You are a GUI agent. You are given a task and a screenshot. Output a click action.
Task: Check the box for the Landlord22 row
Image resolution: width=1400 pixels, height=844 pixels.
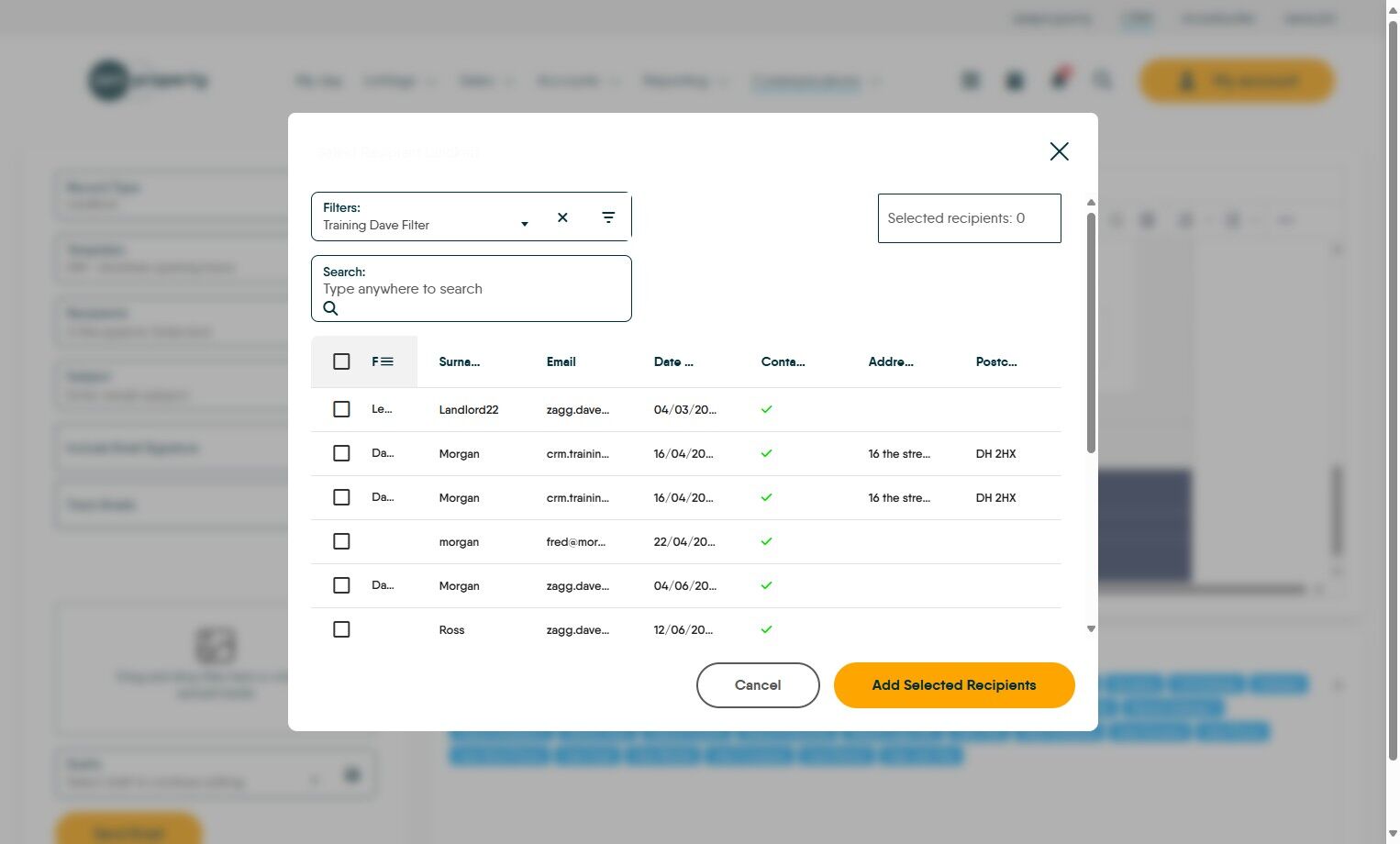(x=341, y=409)
